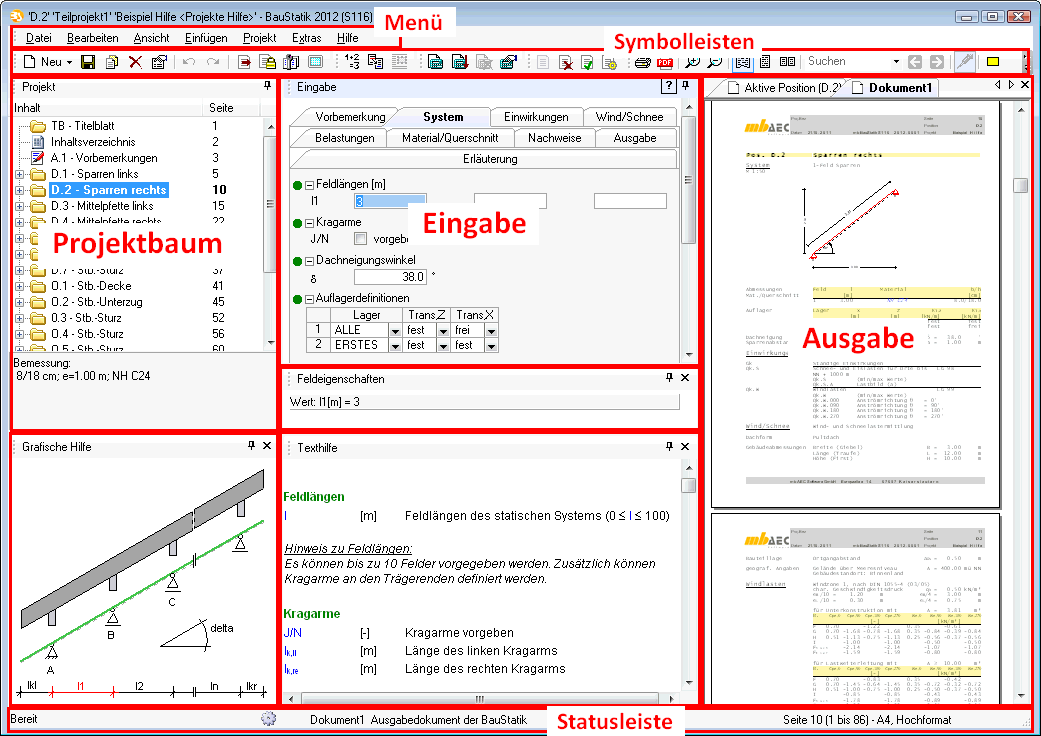Close the Grafische Hilfe panel
The width and height of the screenshot is (1041, 736).
tap(267, 445)
